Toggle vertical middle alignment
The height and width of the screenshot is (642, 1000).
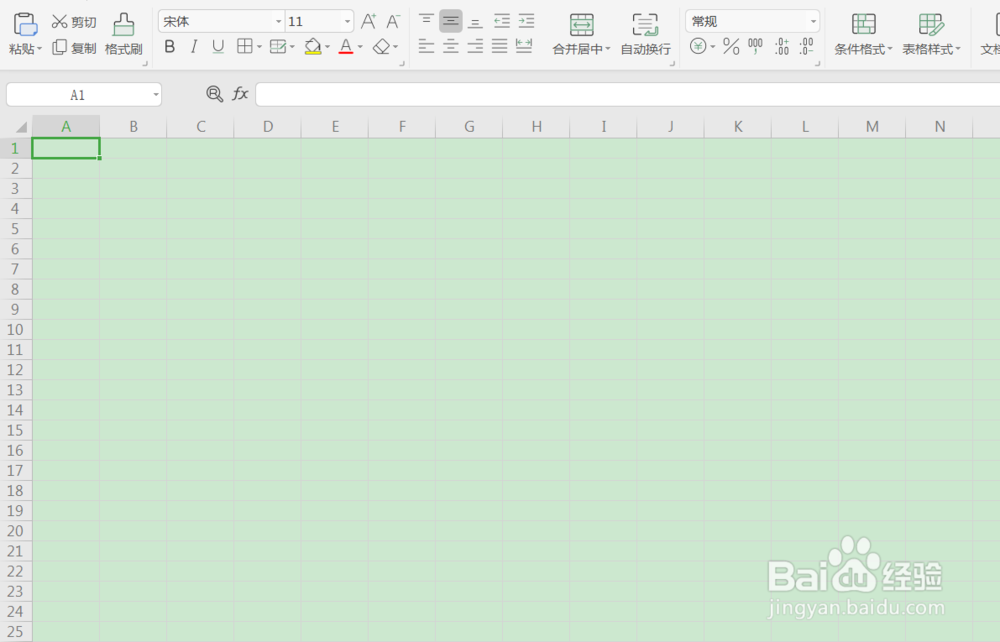coord(451,21)
